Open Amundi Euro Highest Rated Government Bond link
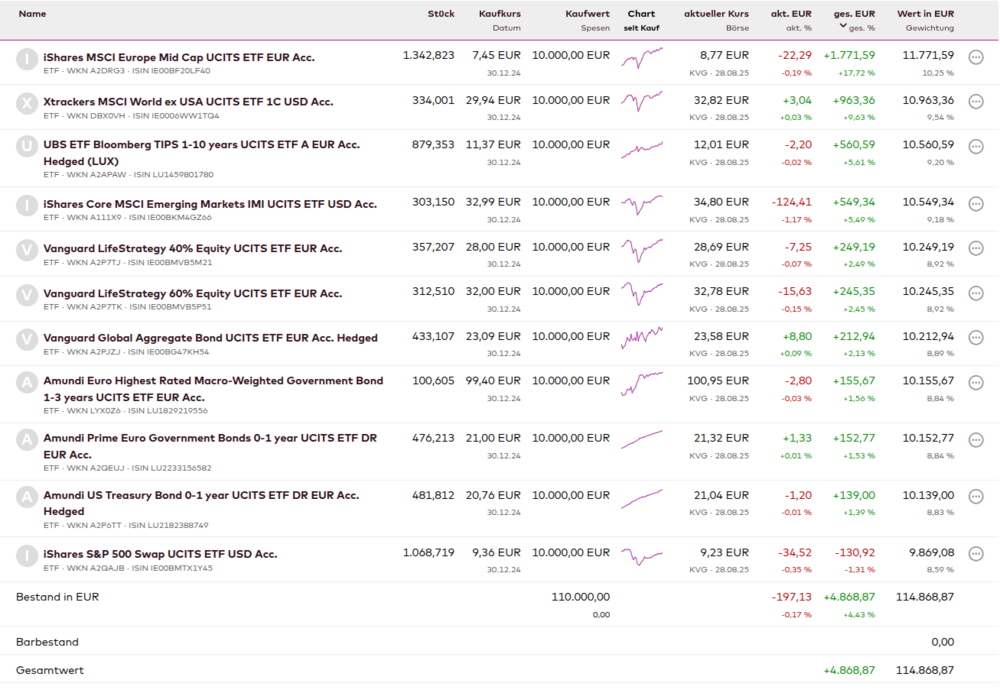Image resolution: width=1000 pixels, height=693 pixels. [x=213, y=389]
